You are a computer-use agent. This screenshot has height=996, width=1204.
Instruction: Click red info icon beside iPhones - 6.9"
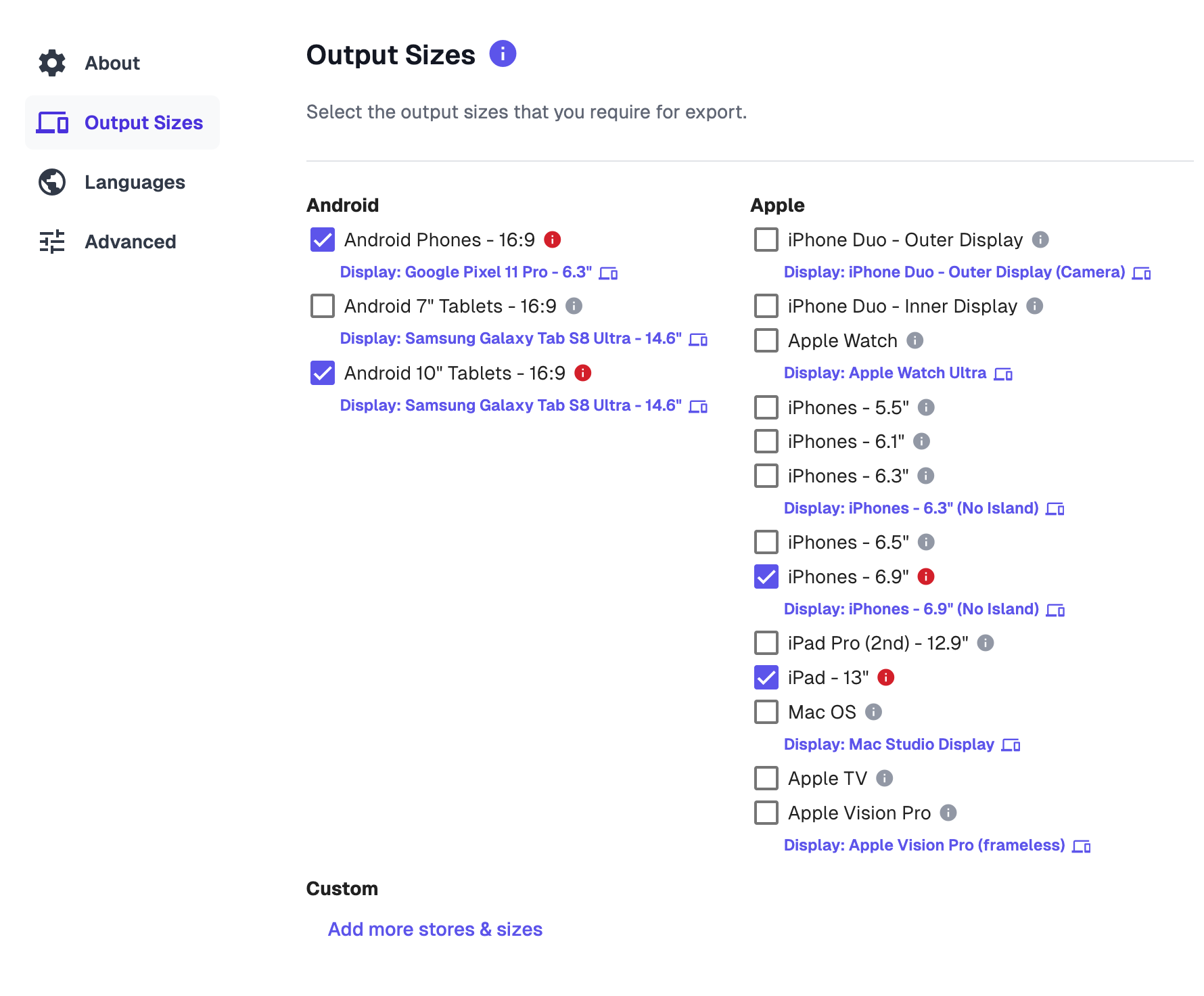[926, 576]
